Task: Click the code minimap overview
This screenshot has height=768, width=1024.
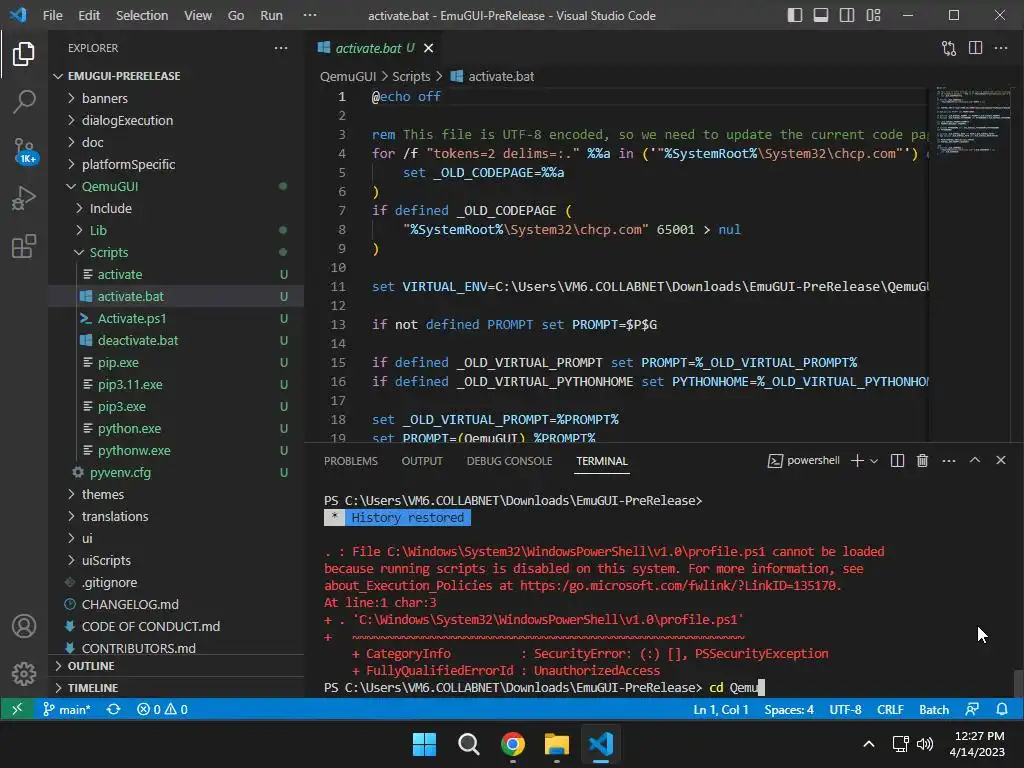Action: (x=972, y=121)
